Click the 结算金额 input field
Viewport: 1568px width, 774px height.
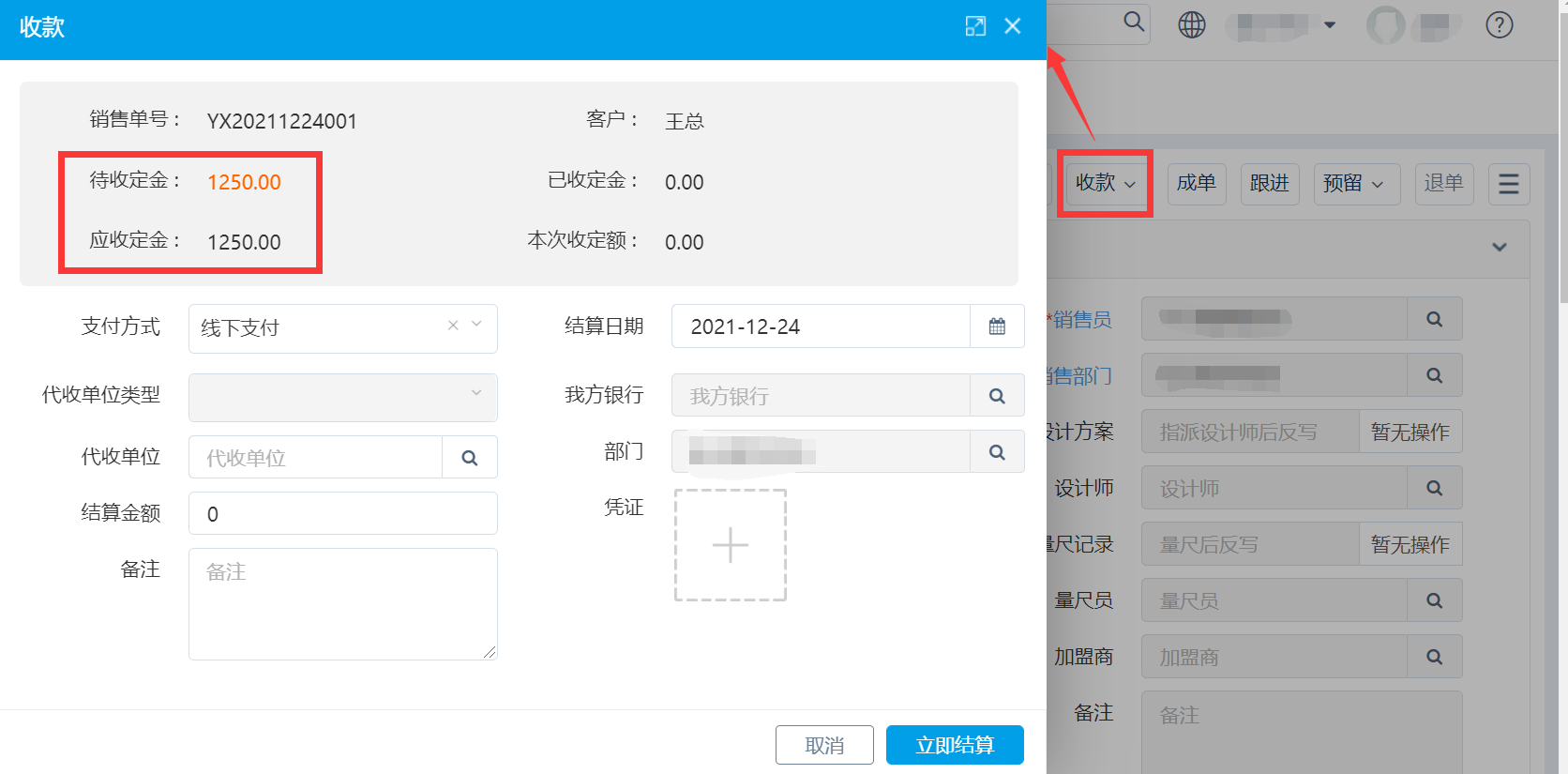pyautogui.click(x=343, y=513)
